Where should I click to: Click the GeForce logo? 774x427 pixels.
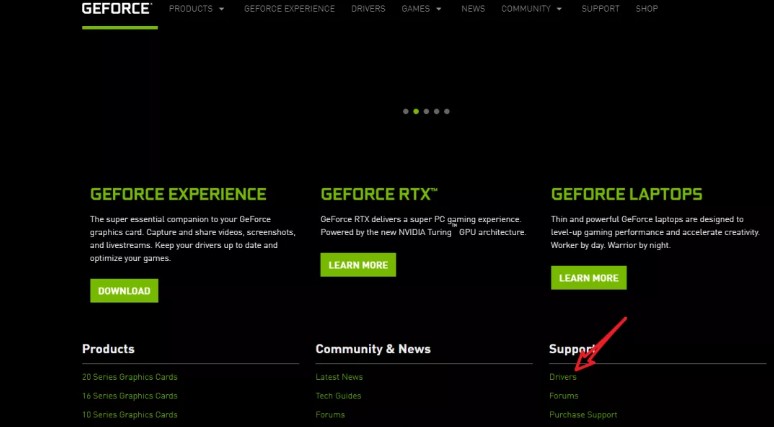click(117, 8)
